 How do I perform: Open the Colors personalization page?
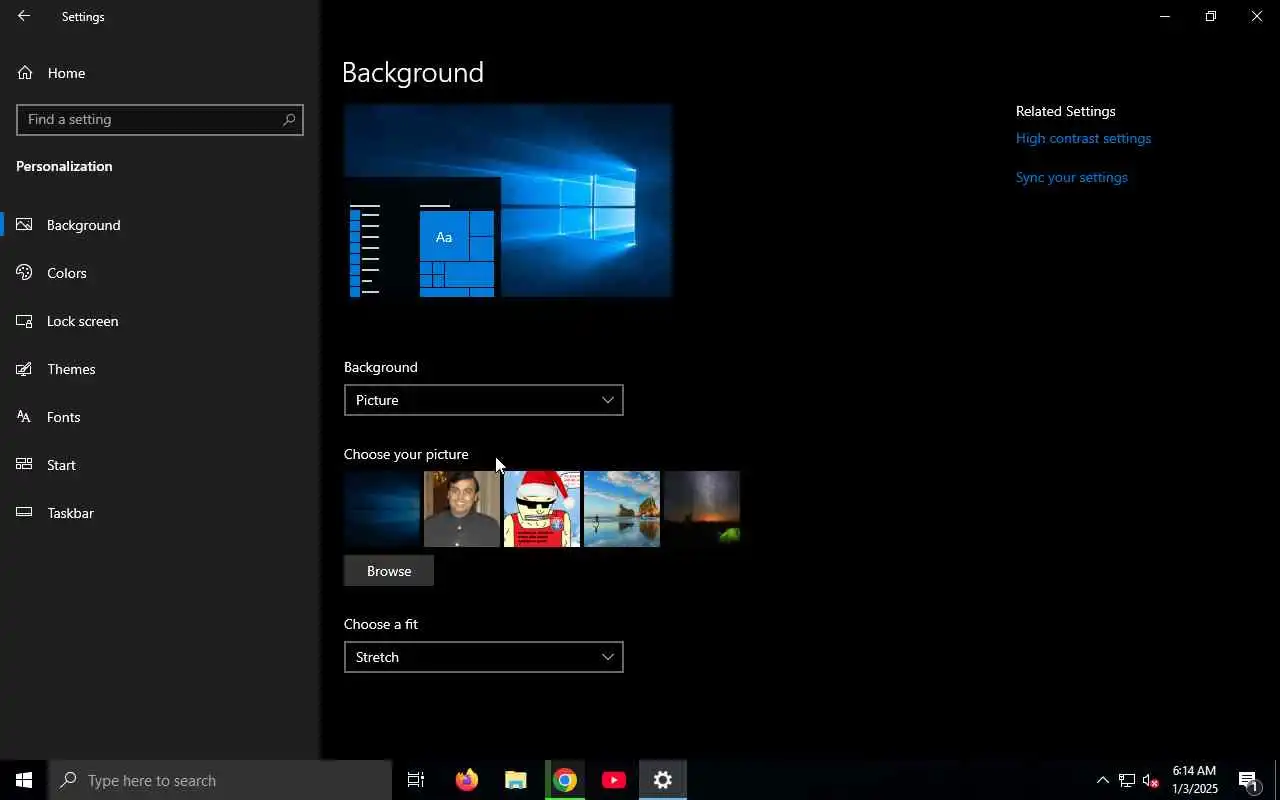160,273
